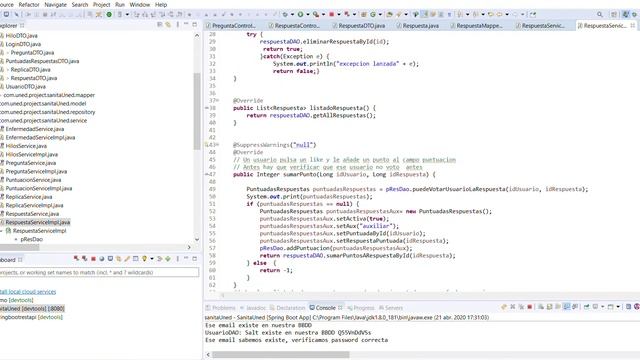Switch to Respuesta.java editor tab
640x360 pixels.
pos(418,25)
